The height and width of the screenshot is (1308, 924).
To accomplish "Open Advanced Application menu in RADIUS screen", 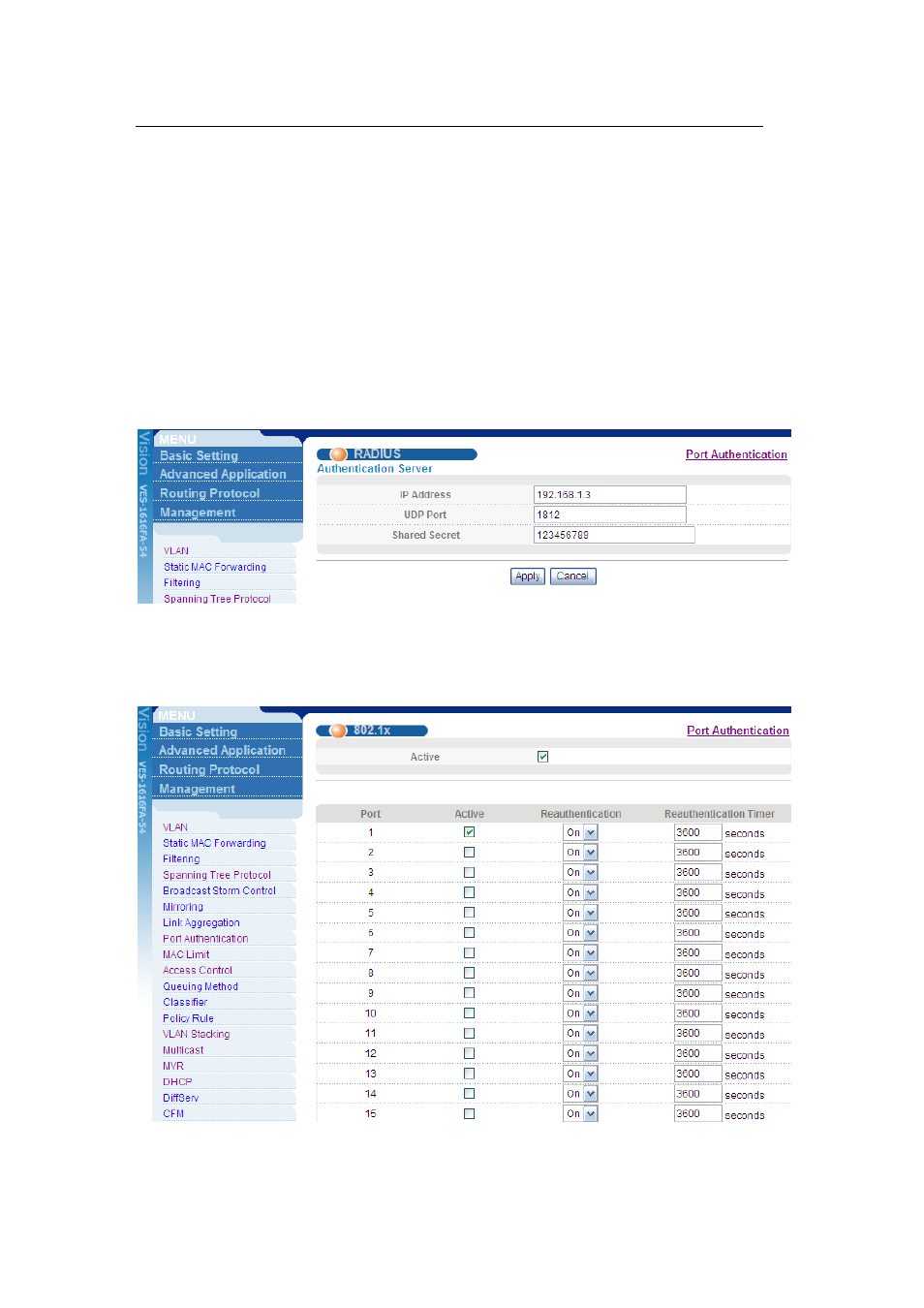I will [x=223, y=474].
